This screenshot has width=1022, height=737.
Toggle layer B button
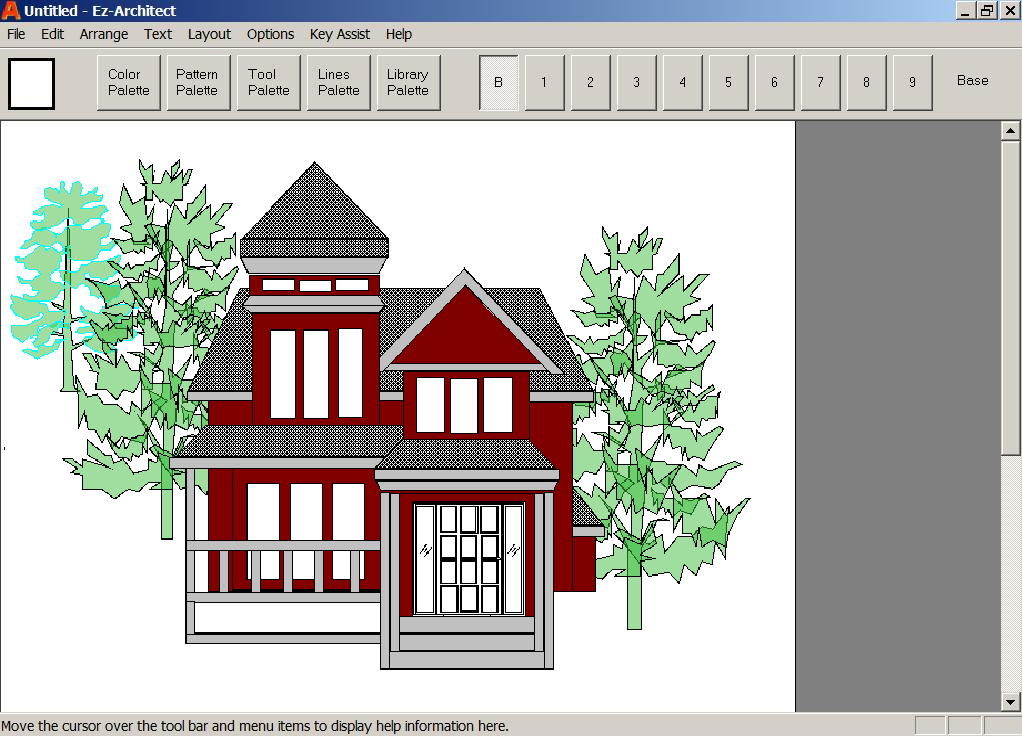[498, 82]
